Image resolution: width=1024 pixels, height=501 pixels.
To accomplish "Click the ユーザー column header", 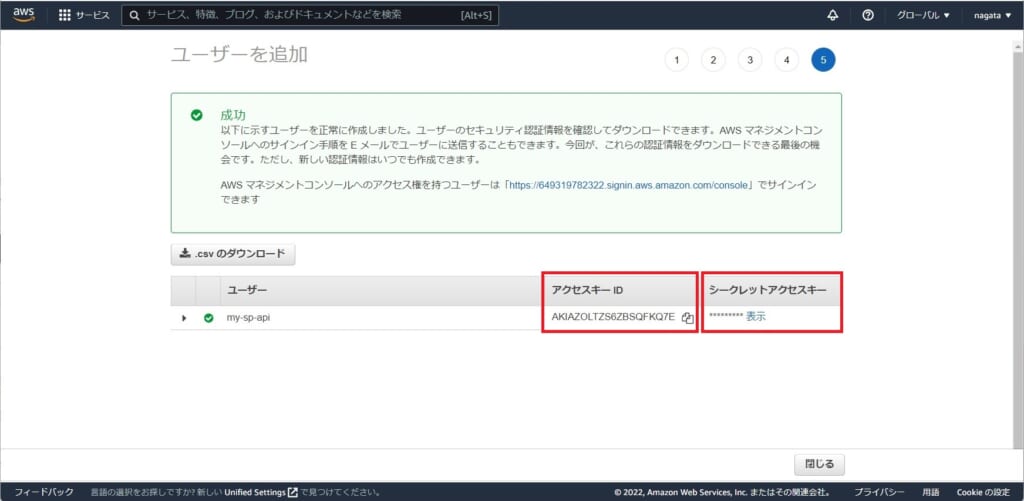I will 248,290.
